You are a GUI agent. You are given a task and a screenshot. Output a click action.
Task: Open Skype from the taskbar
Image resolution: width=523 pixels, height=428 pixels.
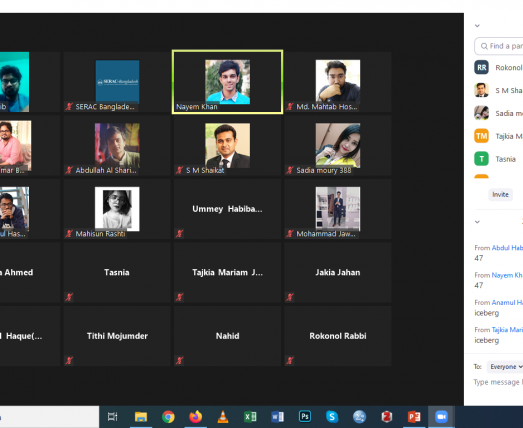point(332,417)
